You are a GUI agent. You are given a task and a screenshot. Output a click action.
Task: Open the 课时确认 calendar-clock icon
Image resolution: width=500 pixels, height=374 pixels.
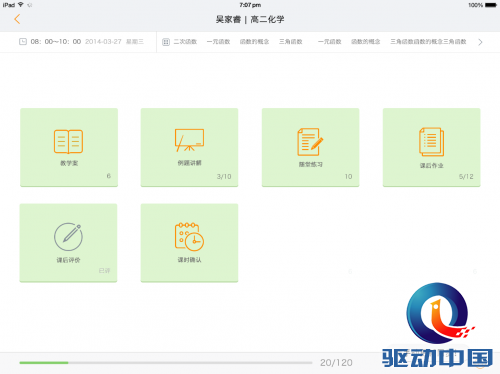point(189,237)
